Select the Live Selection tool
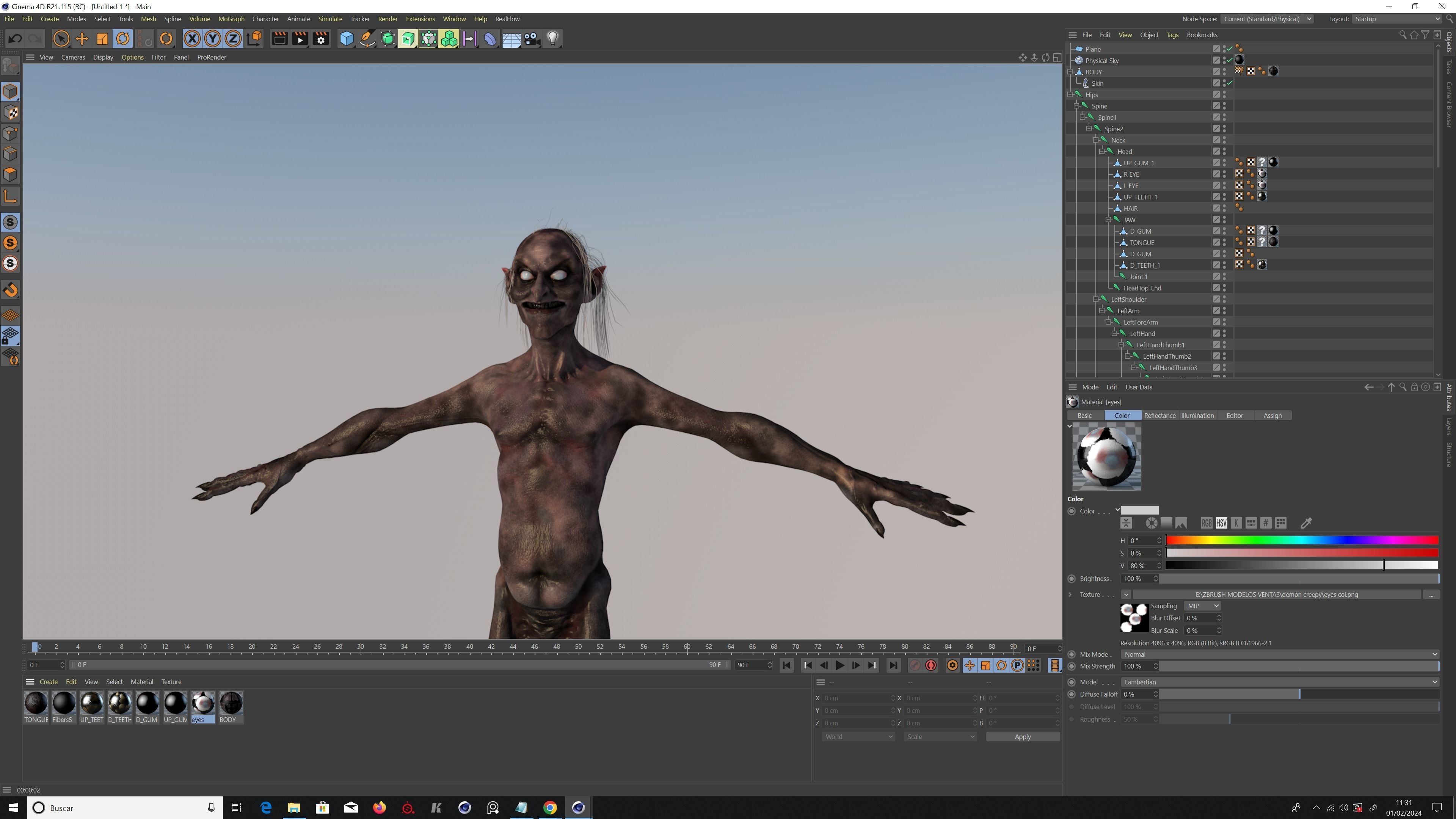1456x819 pixels. tap(61, 39)
